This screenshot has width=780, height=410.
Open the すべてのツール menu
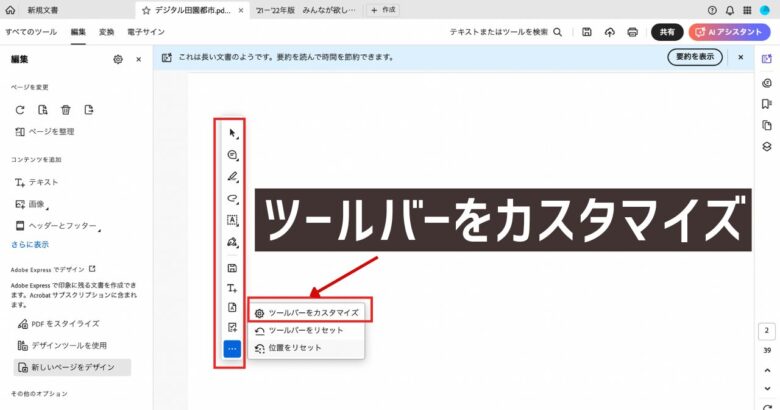[x=31, y=32]
